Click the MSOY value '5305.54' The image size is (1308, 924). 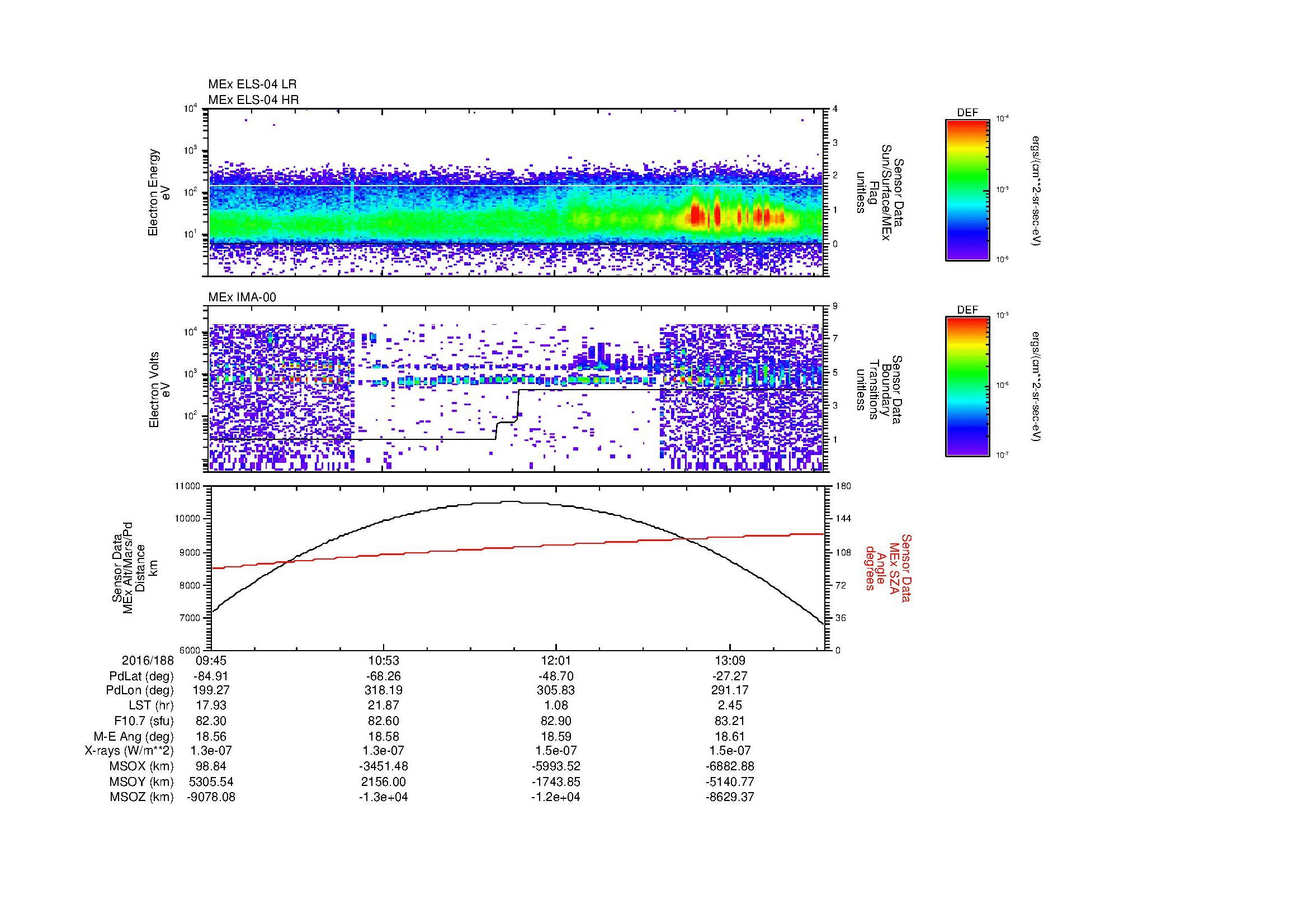click(211, 781)
